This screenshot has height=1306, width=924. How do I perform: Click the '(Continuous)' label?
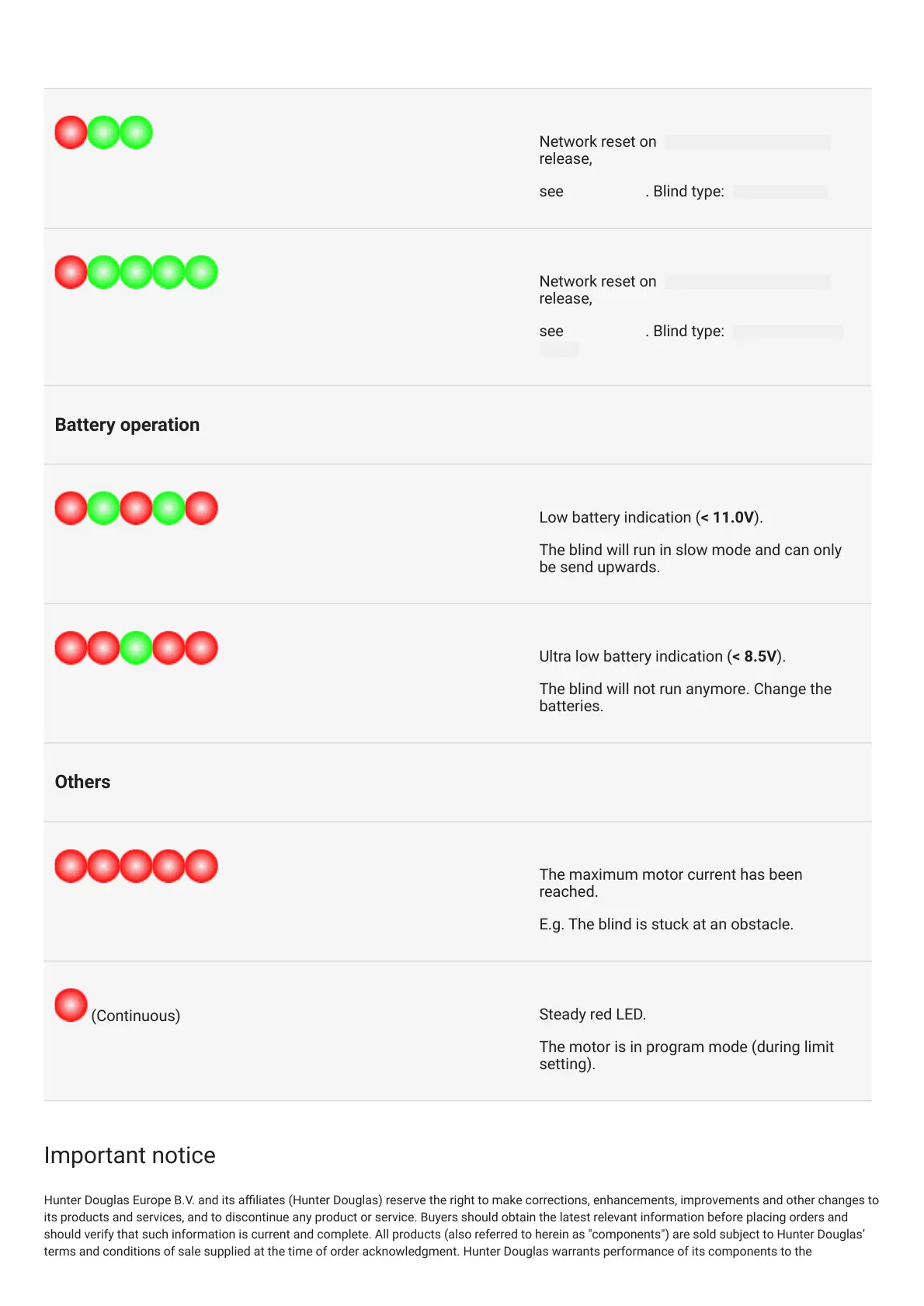[x=136, y=1016]
